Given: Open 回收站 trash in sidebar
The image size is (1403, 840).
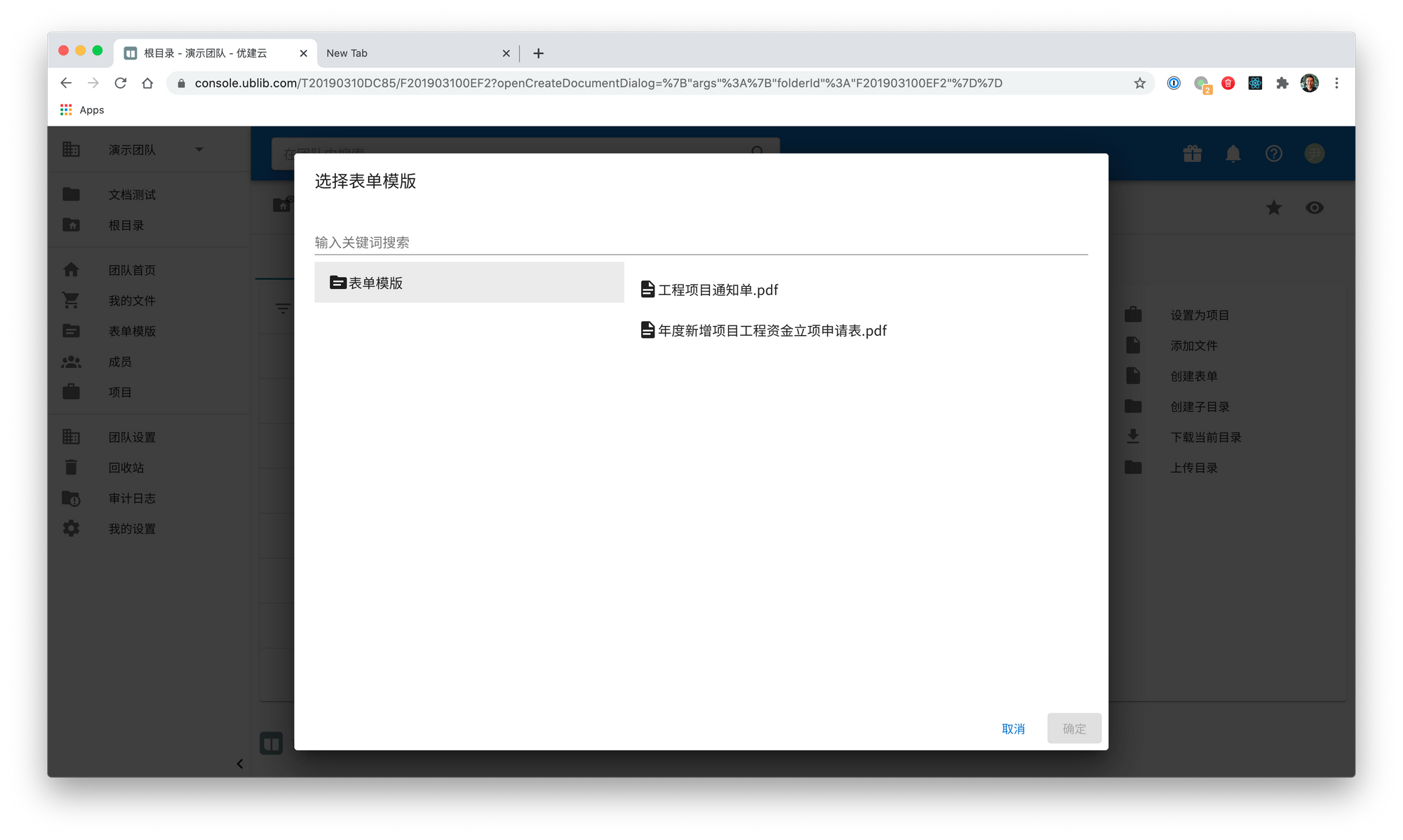Looking at the screenshot, I should 126,468.
